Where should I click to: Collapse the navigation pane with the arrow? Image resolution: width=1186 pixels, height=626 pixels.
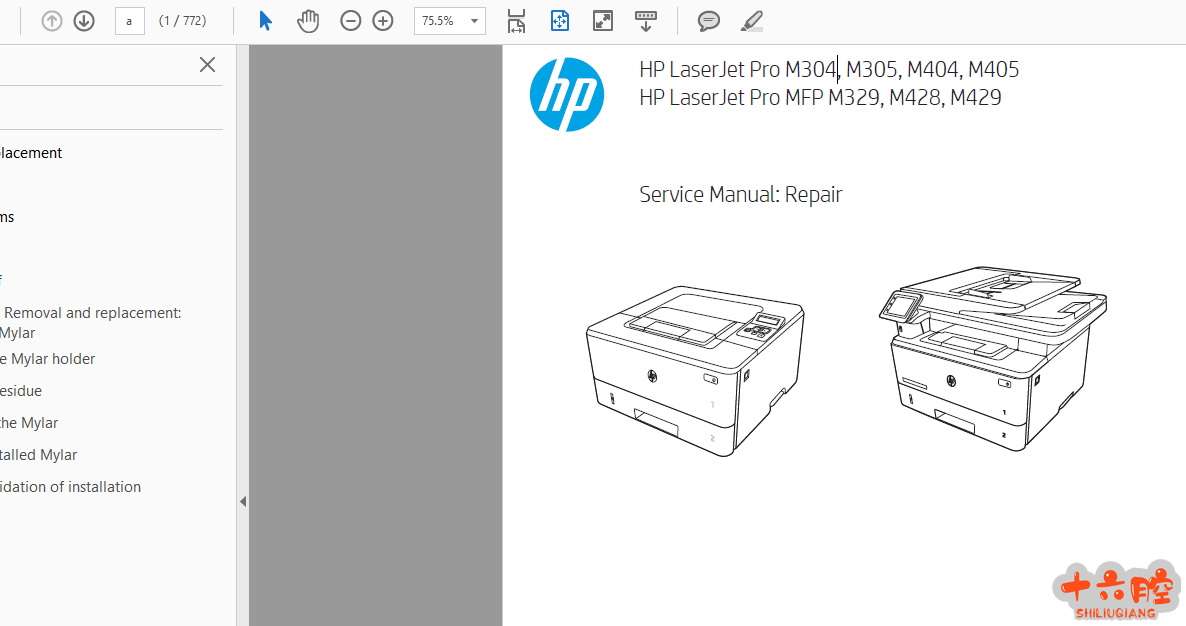[243, 502]
